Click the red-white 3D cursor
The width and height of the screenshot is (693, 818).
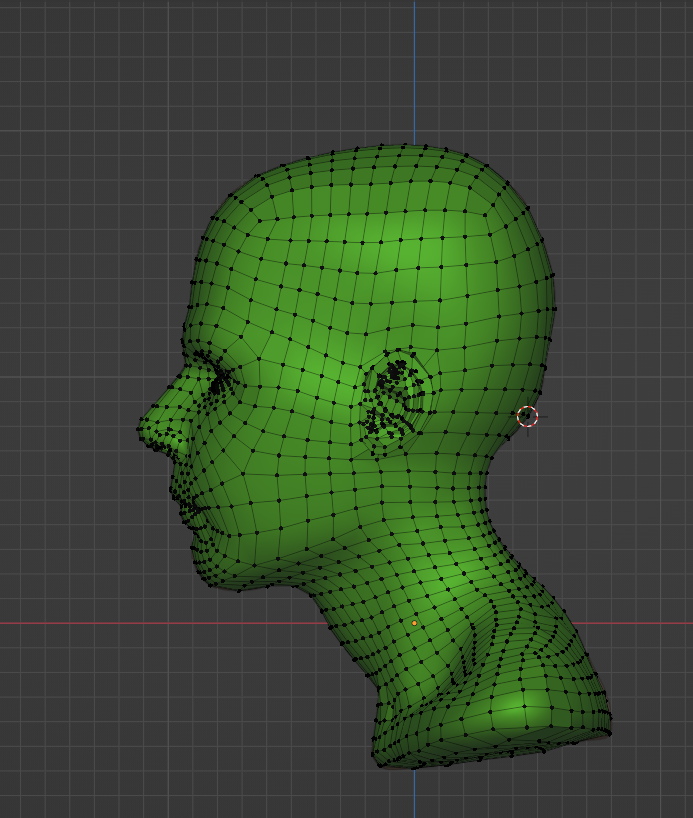tap(527, 416)
